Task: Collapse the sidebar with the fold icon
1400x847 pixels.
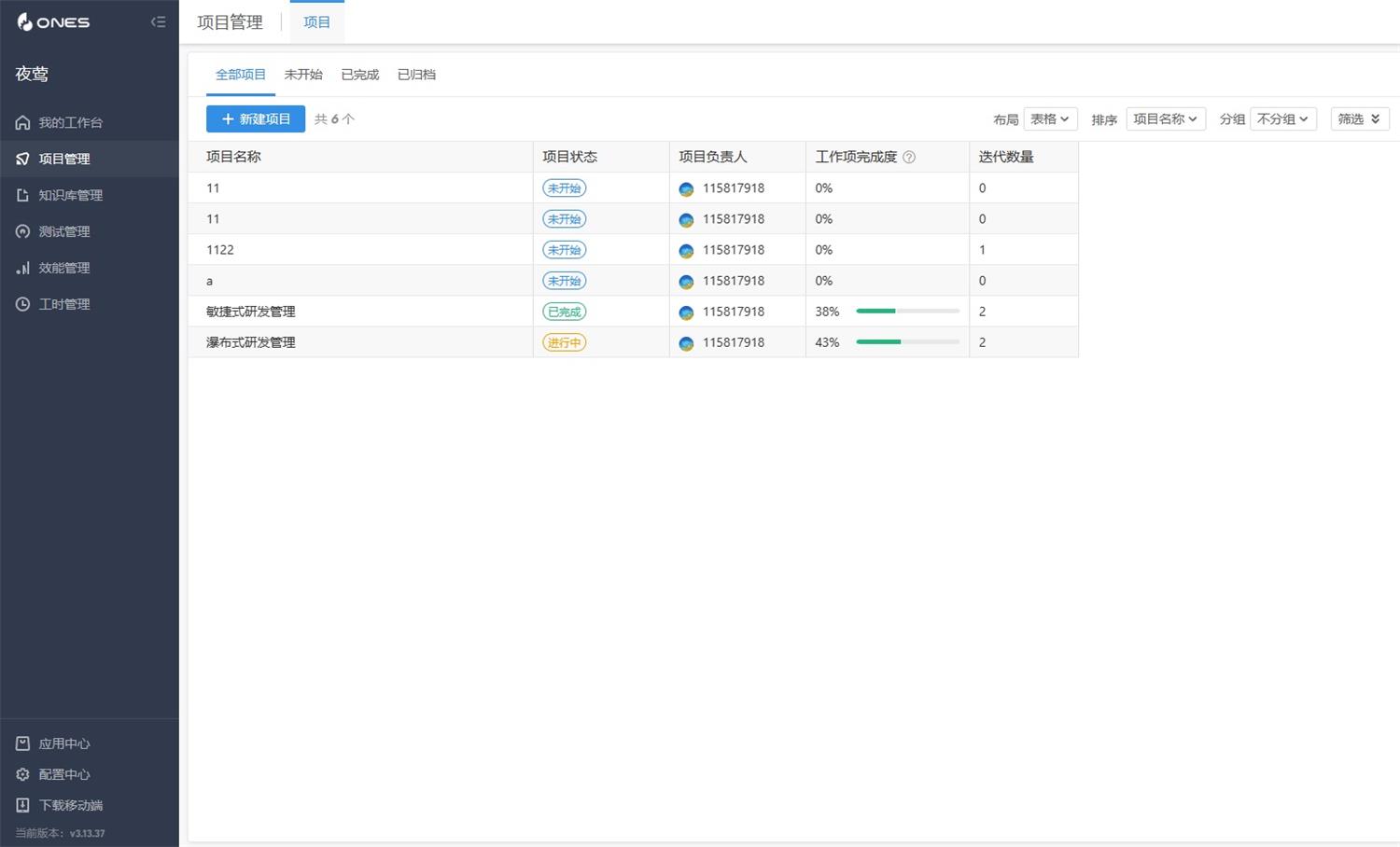Action: (x=158, y=21)
